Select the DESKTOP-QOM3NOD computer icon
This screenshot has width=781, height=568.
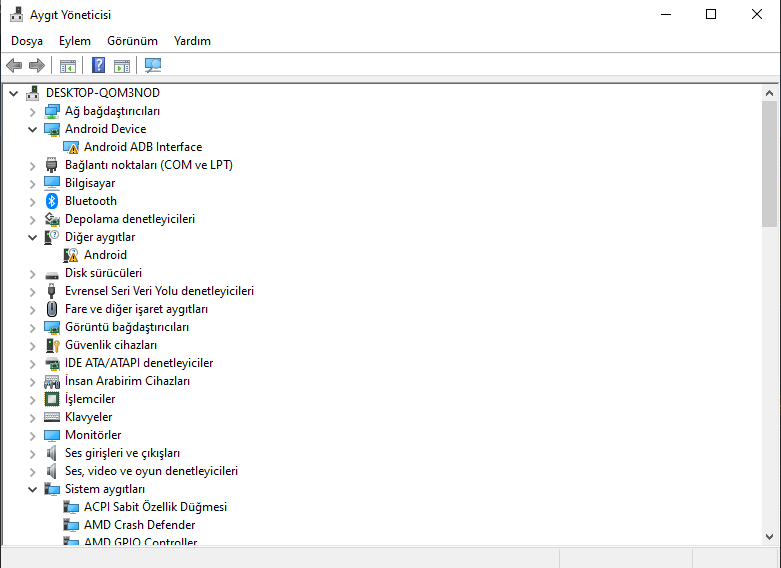33,93
